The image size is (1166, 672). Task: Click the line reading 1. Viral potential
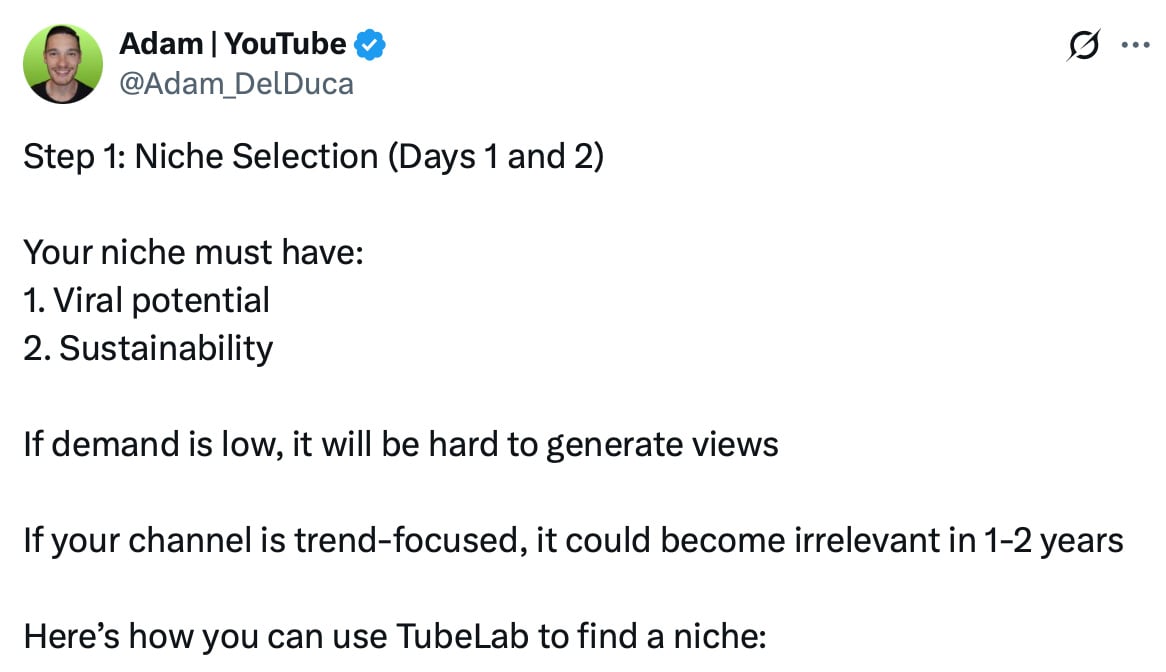click(146, 299)
